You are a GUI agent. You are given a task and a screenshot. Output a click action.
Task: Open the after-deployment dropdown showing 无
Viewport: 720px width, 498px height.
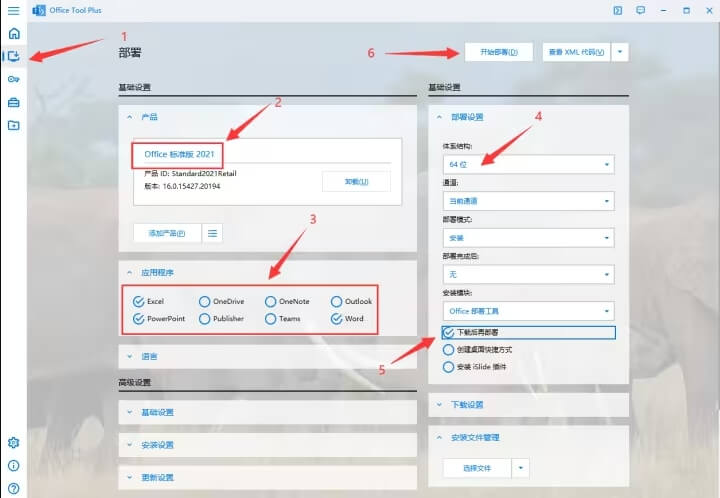[529, 274]
